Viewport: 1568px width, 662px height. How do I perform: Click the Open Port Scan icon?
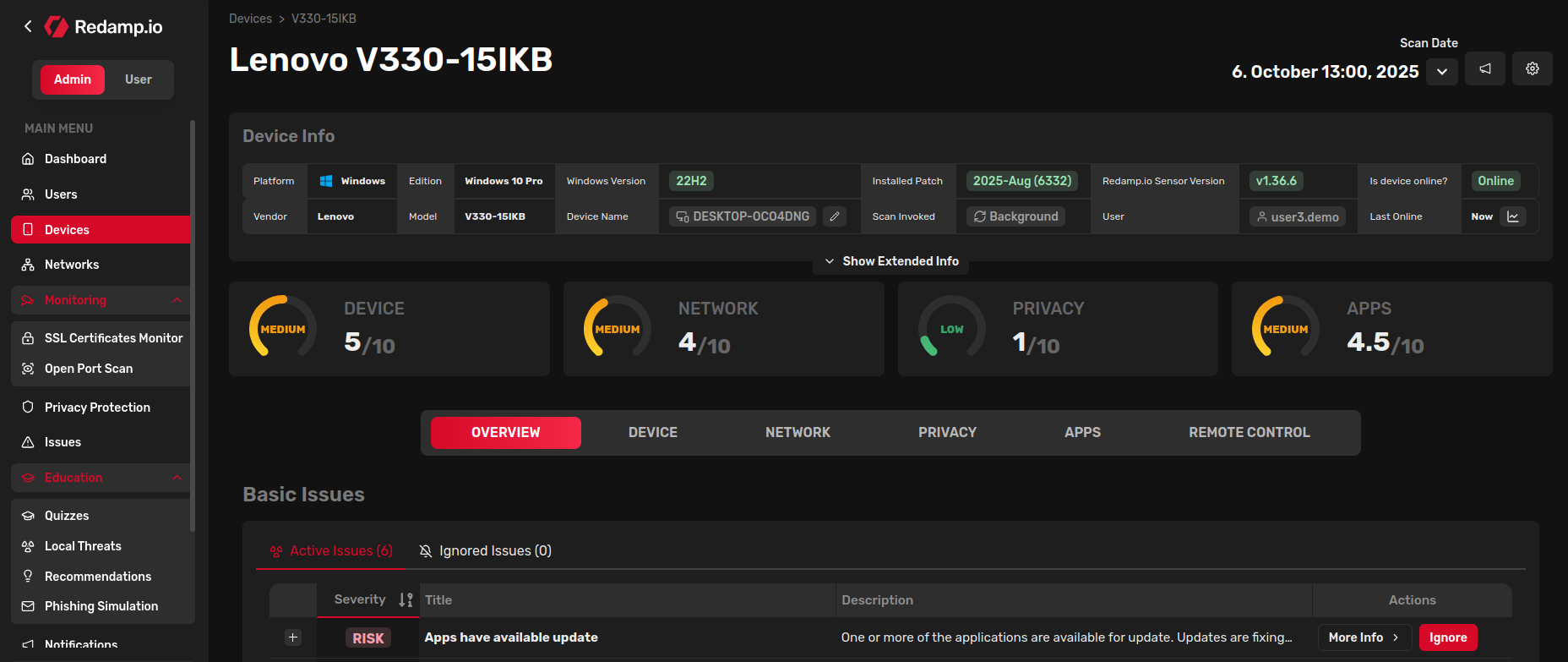pyautogui.click(x=28, y=369)
